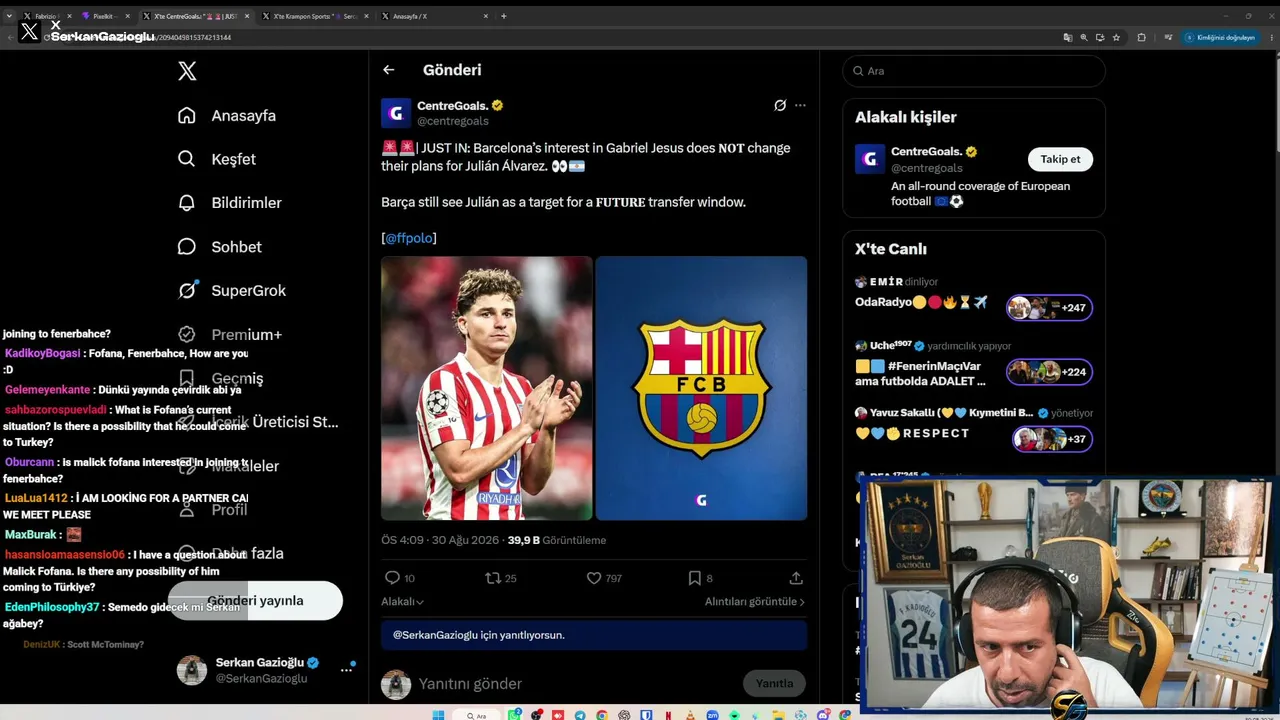Screen dimensions: 1280x720
Task: Open the +224 listeners pill
Action: click(x=1050, y=372)
